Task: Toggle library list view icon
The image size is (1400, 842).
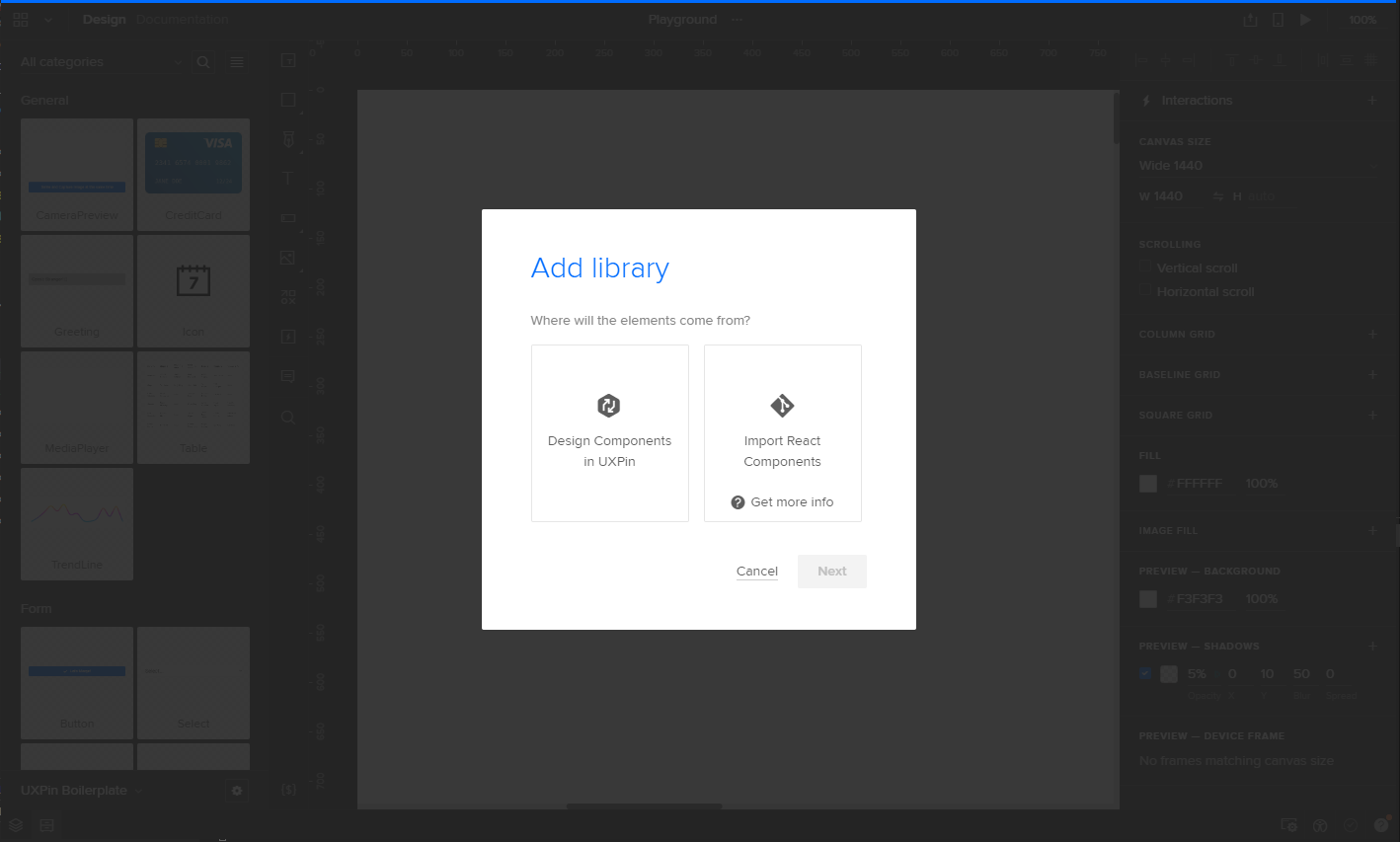Action: [x=237, y=62]
